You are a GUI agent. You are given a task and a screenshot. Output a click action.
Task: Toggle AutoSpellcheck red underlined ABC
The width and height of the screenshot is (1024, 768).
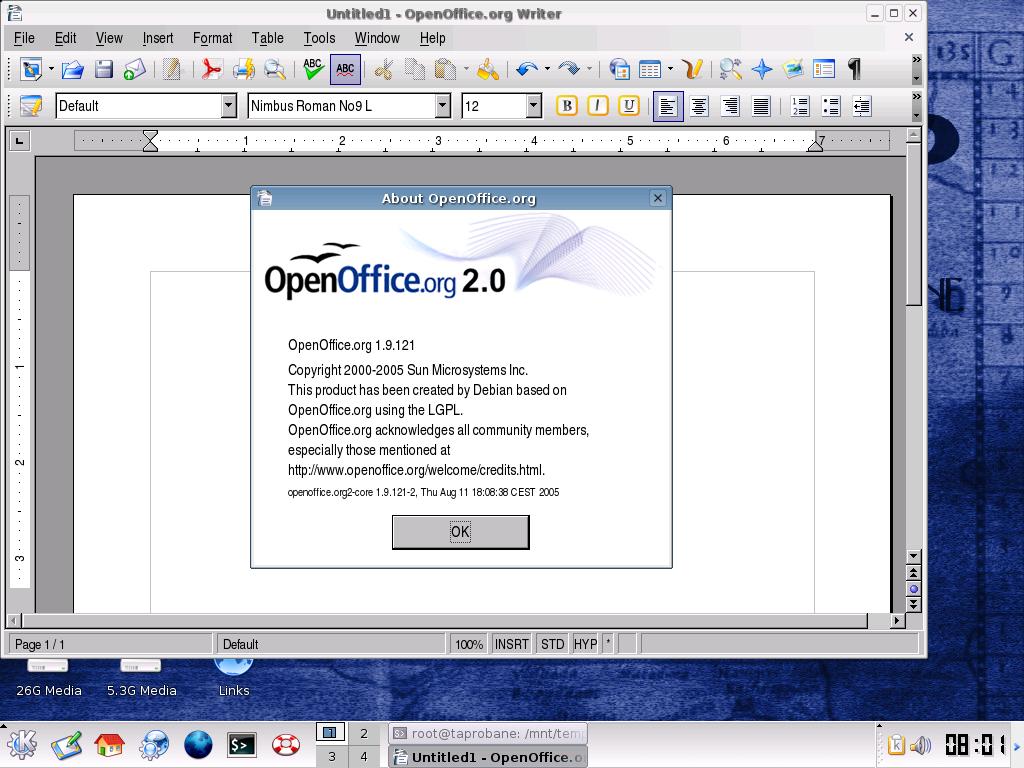coord(345,69)
